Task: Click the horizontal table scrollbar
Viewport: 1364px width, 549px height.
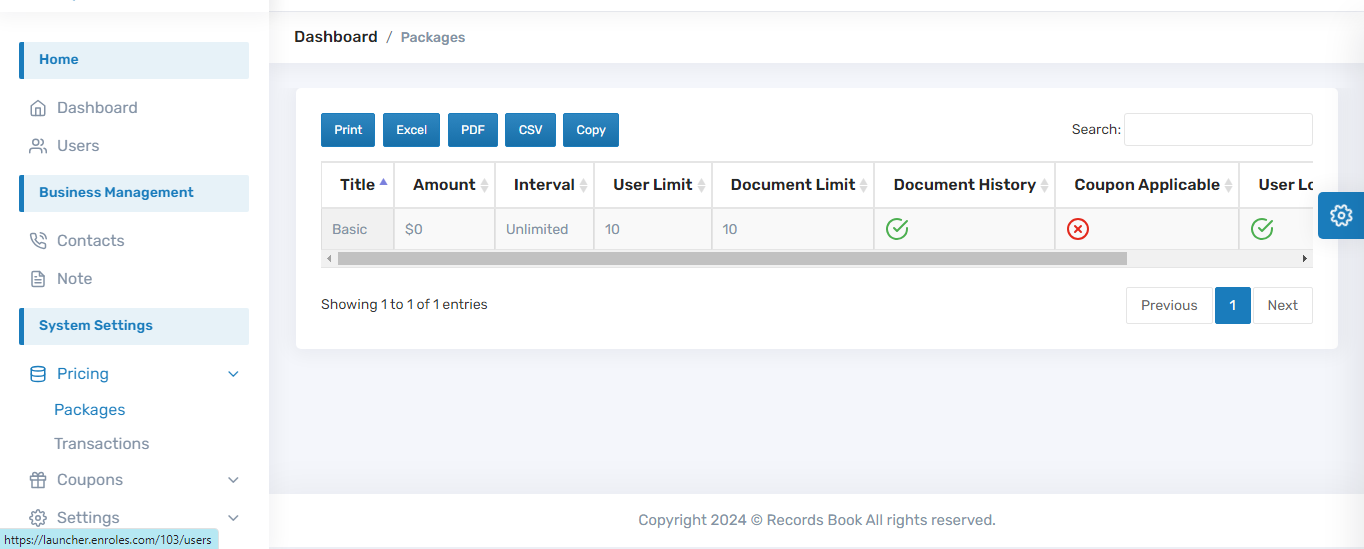Action: click(x=731, y=259)
